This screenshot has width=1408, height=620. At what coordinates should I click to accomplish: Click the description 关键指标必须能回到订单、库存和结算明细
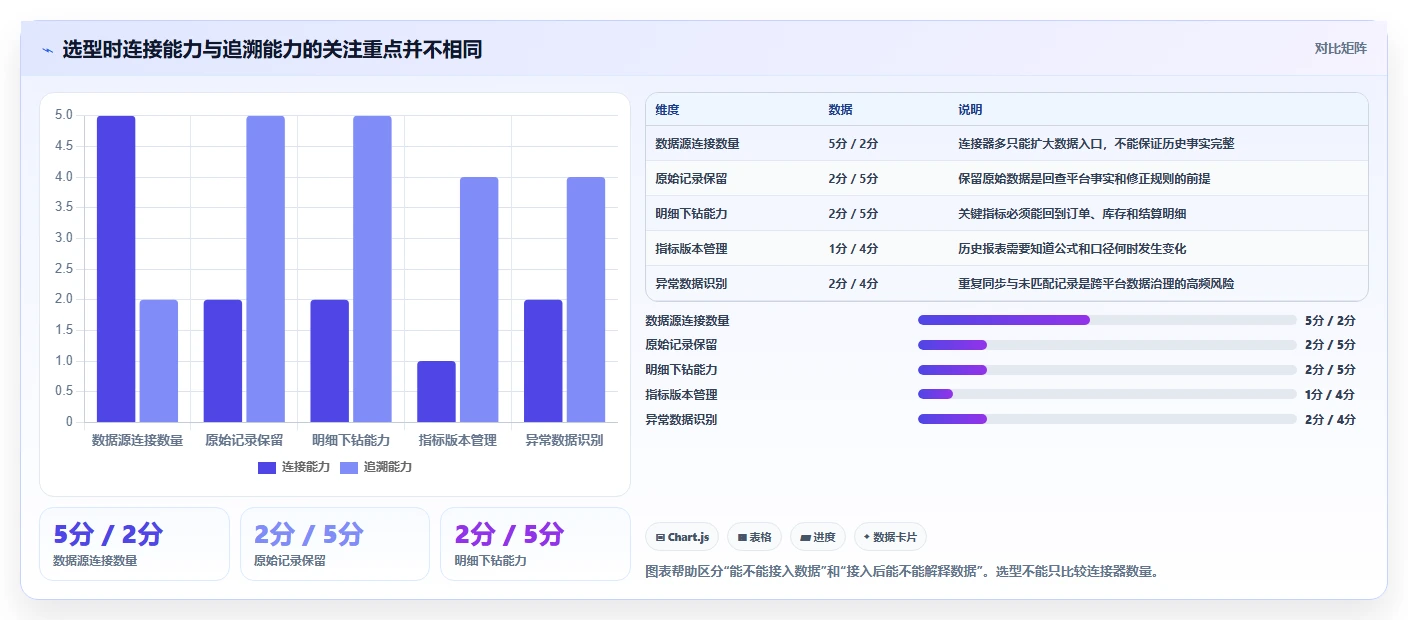[1072, 214]
